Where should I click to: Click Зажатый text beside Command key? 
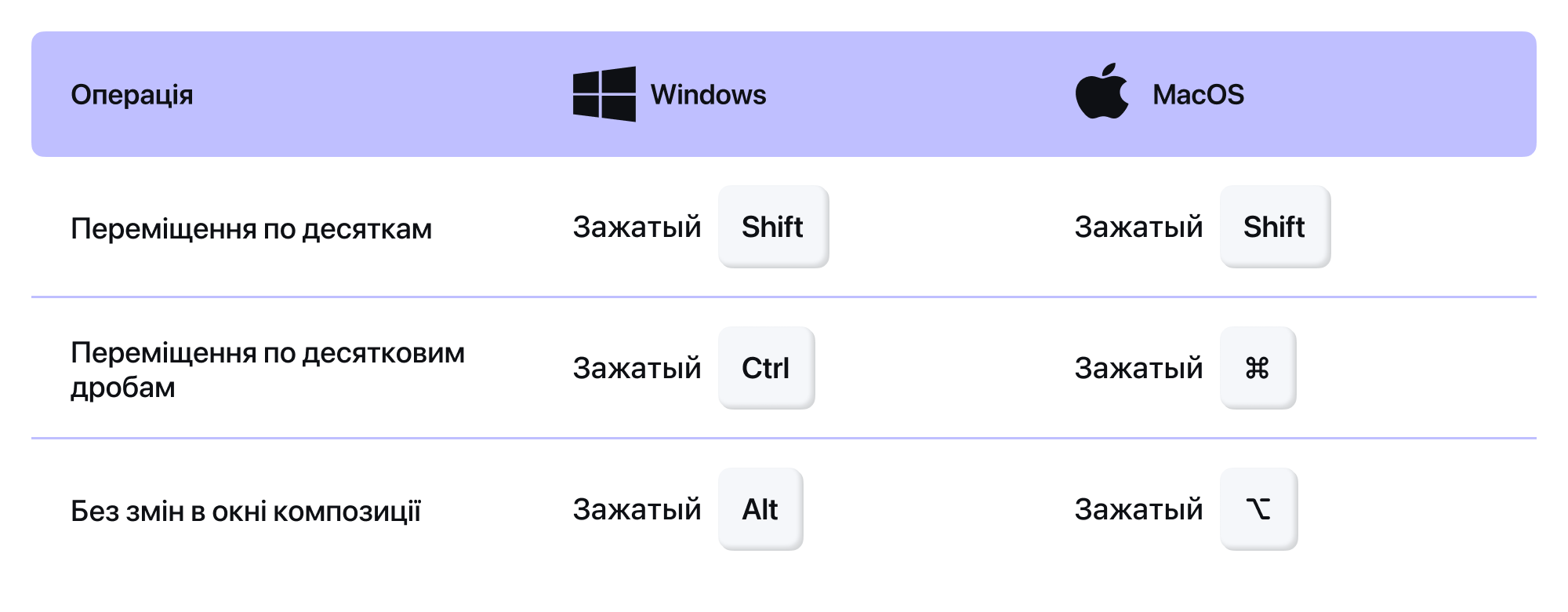[1138, 367]
